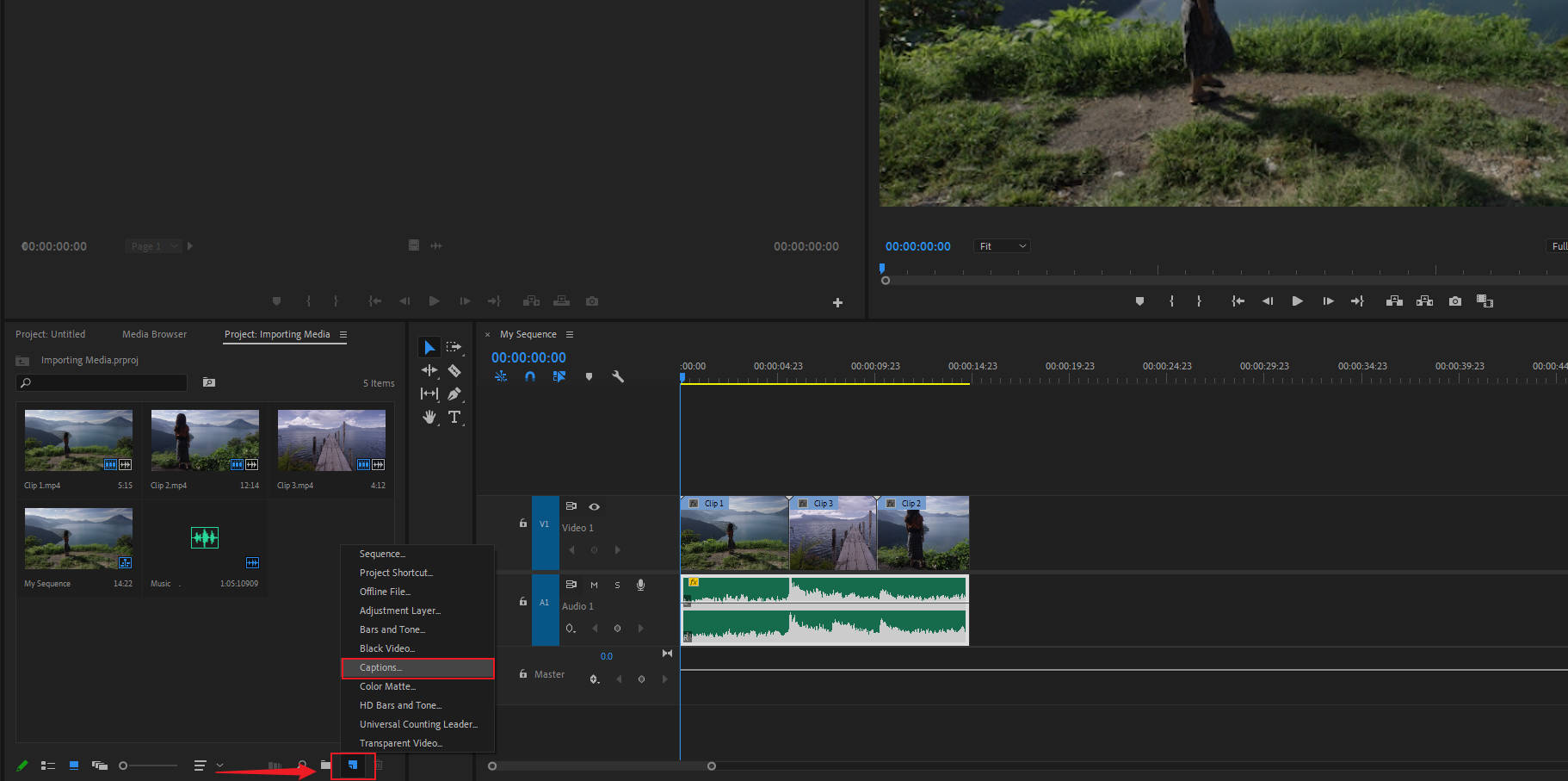1568x781 pixels.
Task: Select the Music audio item thumbnail
Action: click(205, 538)
